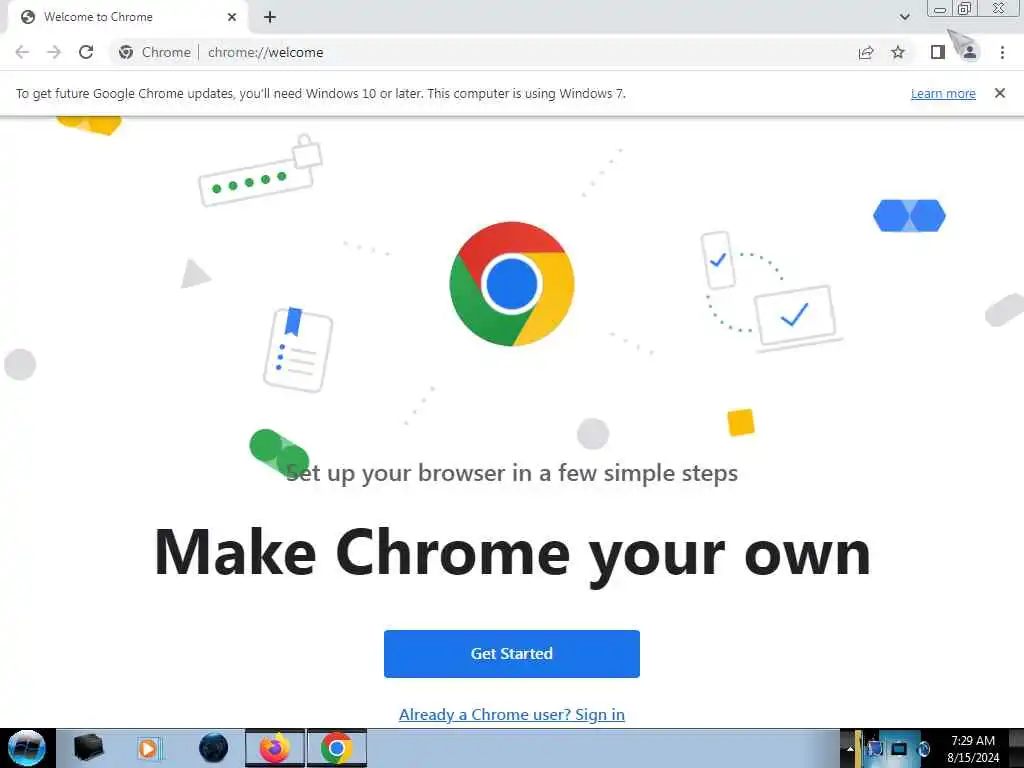The height and width of the screenshot is (768, 1024).
Task: Click the Chrome site info icon in address bar
Action: (126, 52)
